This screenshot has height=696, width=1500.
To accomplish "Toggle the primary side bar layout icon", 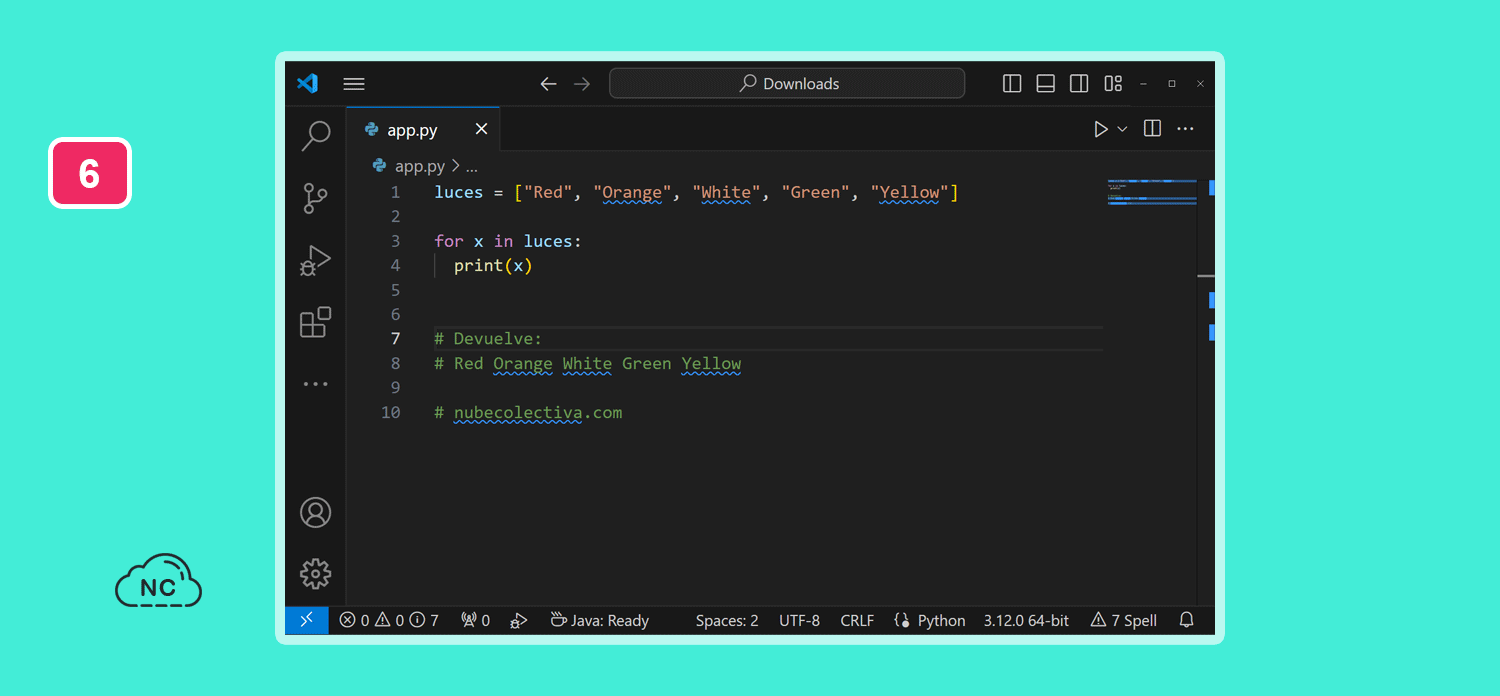I will pos(1012,84).
